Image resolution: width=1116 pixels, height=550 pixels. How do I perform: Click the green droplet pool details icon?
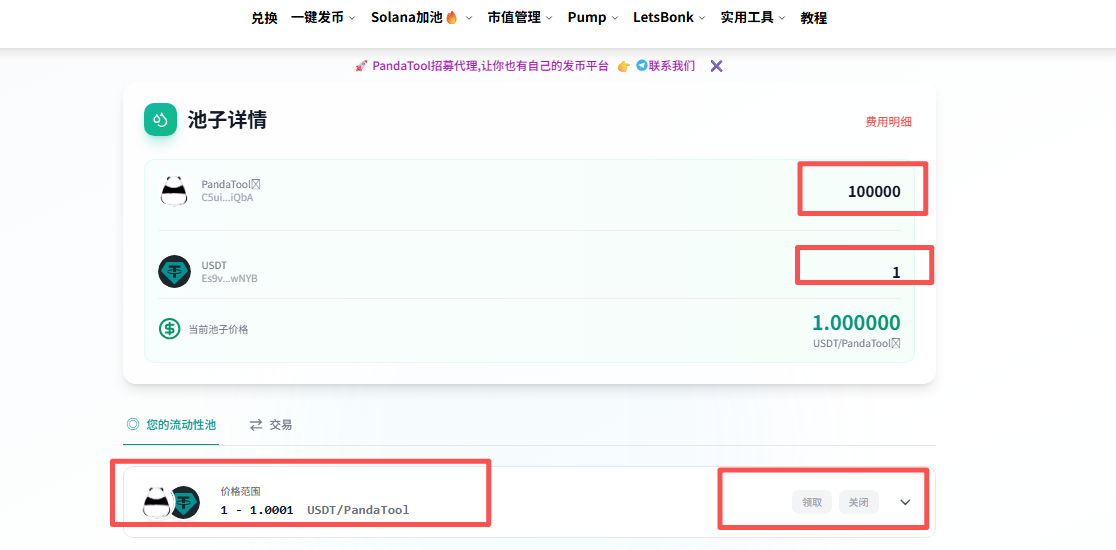(x=160, y=120)
